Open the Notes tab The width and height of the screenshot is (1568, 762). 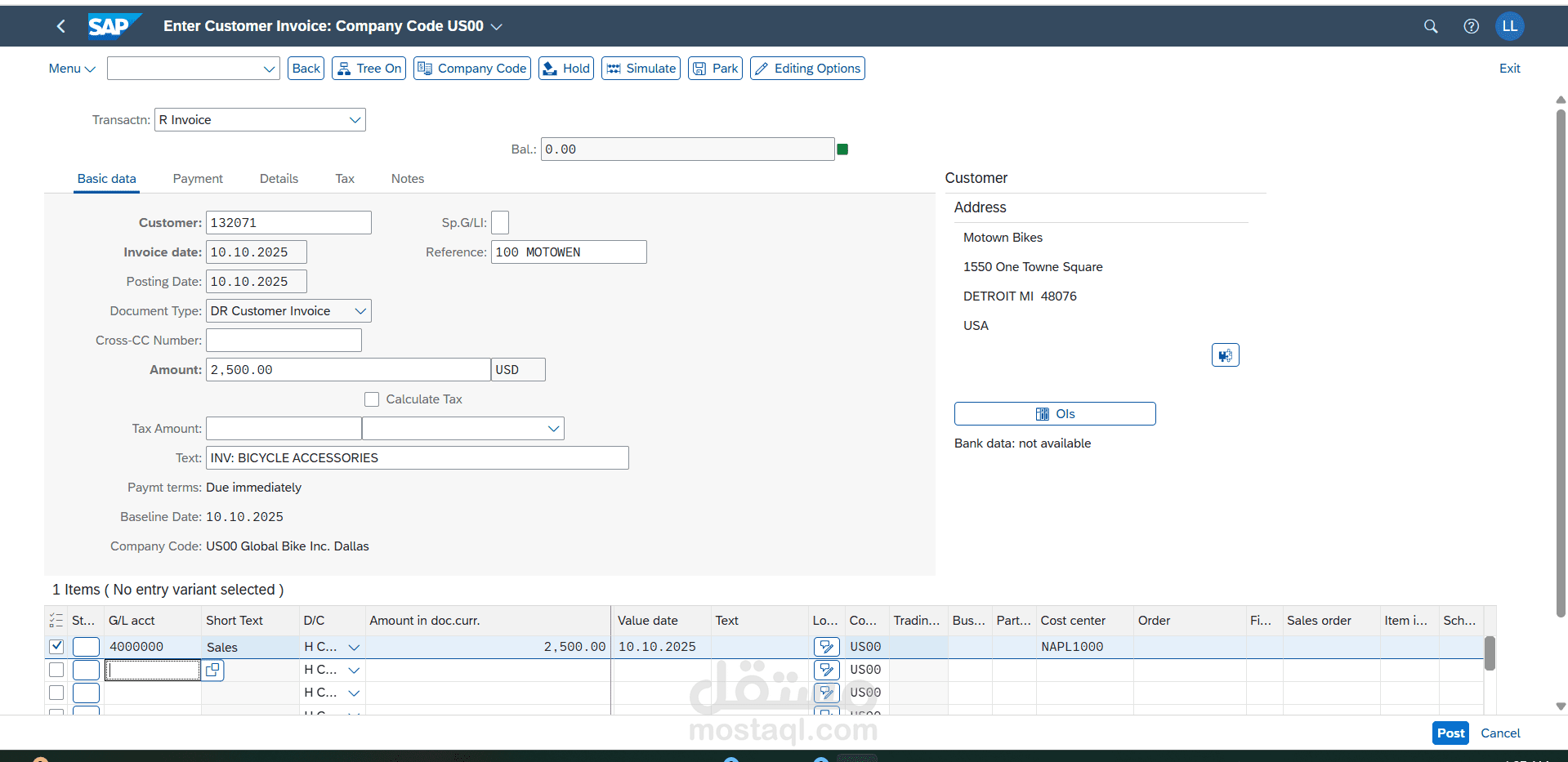[408, 179]
